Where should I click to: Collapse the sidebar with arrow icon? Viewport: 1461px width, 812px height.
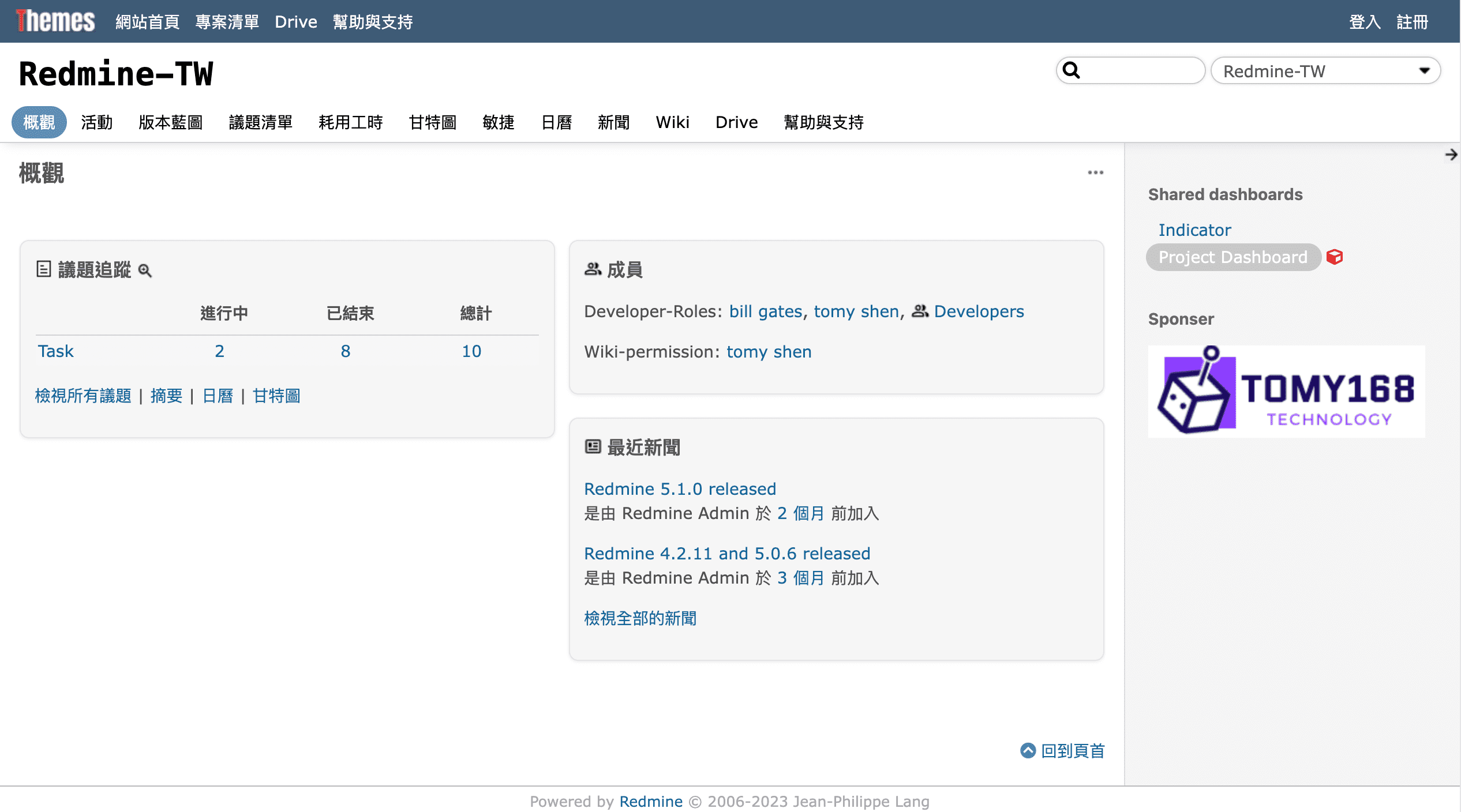[1451, 155]
